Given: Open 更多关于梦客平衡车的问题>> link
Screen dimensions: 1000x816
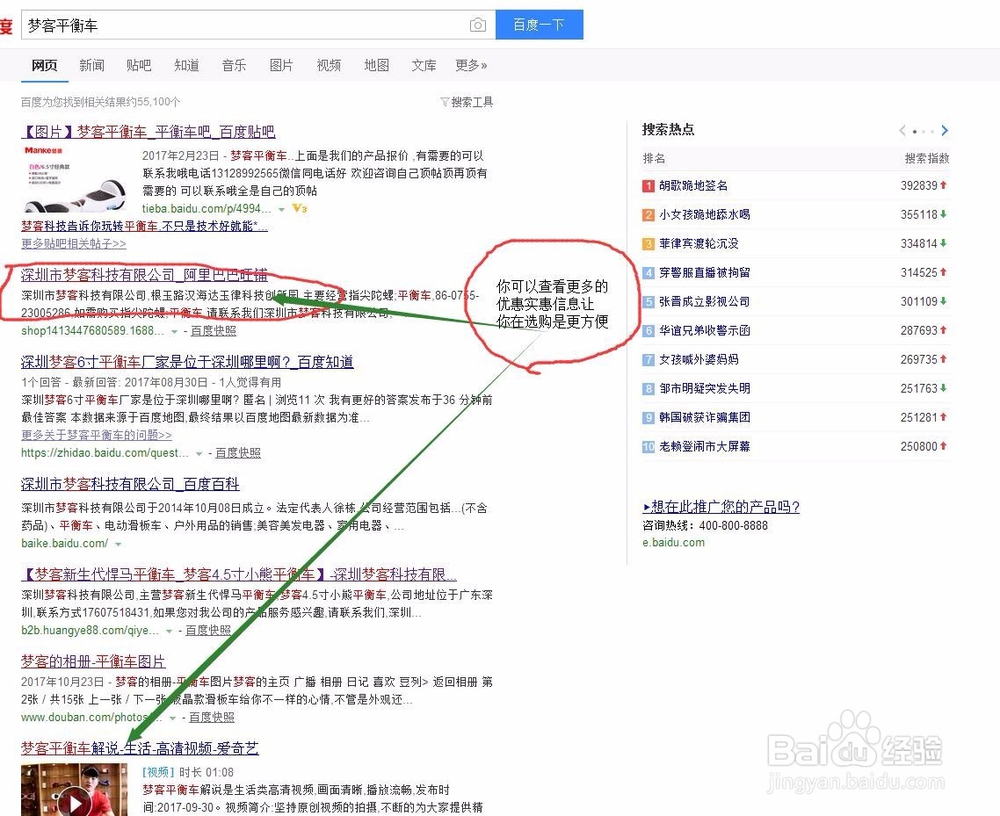Looking at the screenshot, I should coord(96,435).
